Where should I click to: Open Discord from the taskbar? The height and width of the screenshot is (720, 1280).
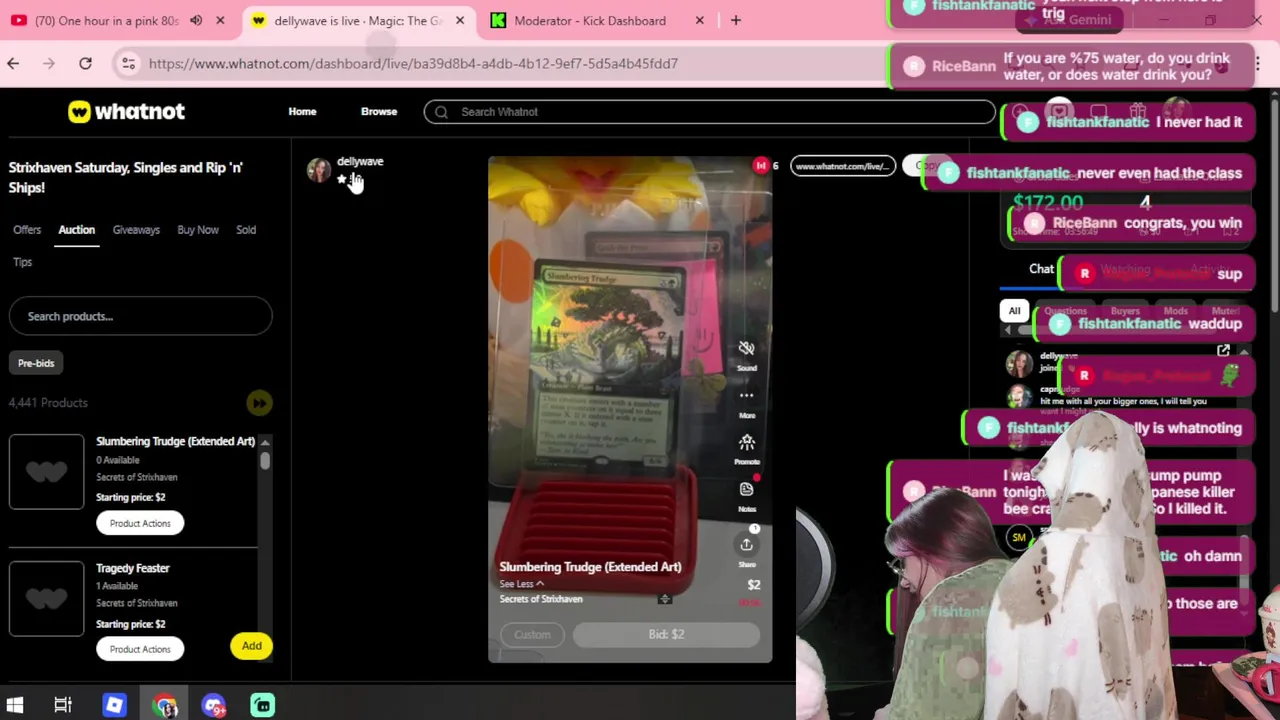coord(213,706)
